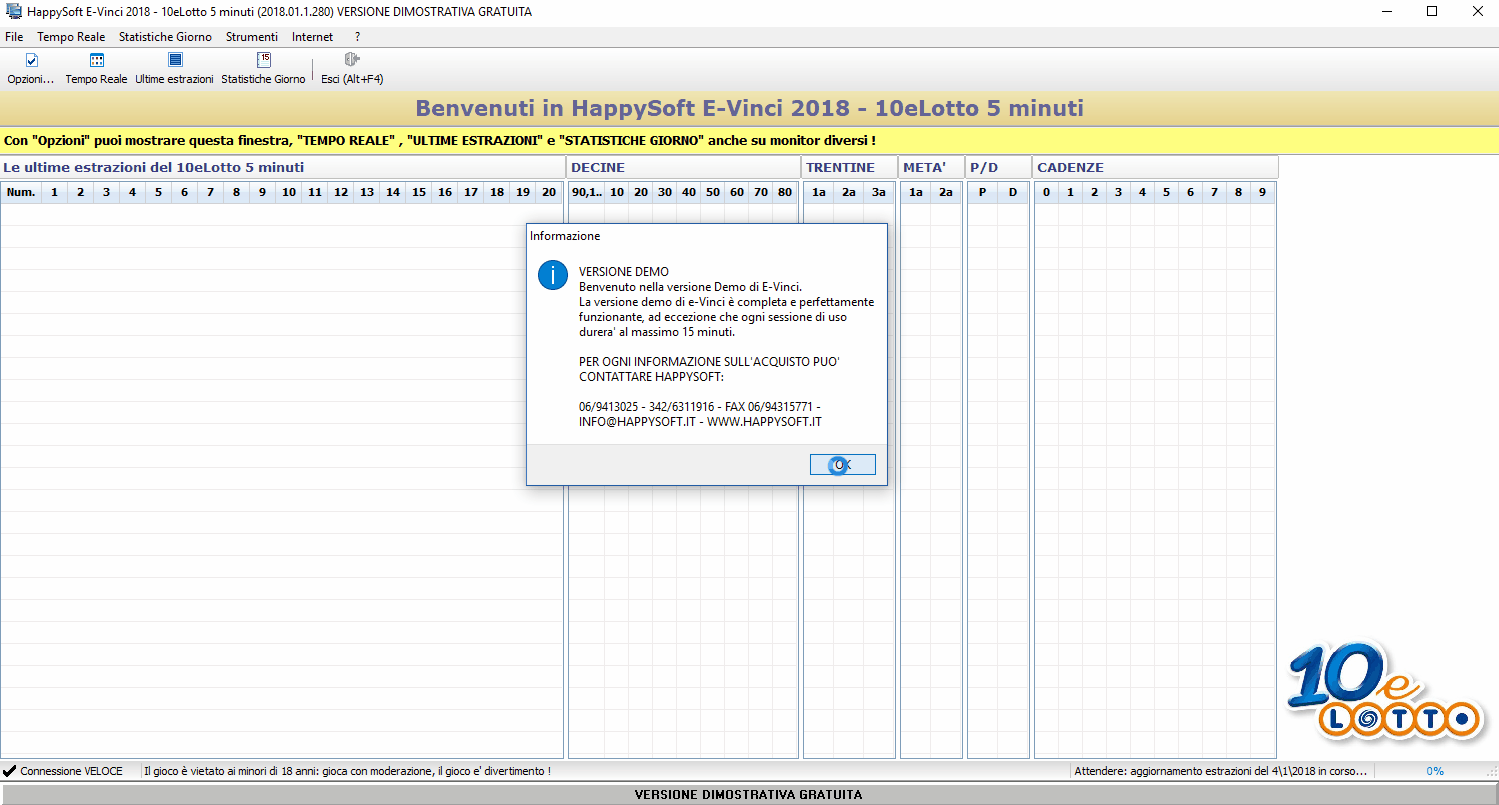Click the 1a header under META'

(x=916, y=192)
